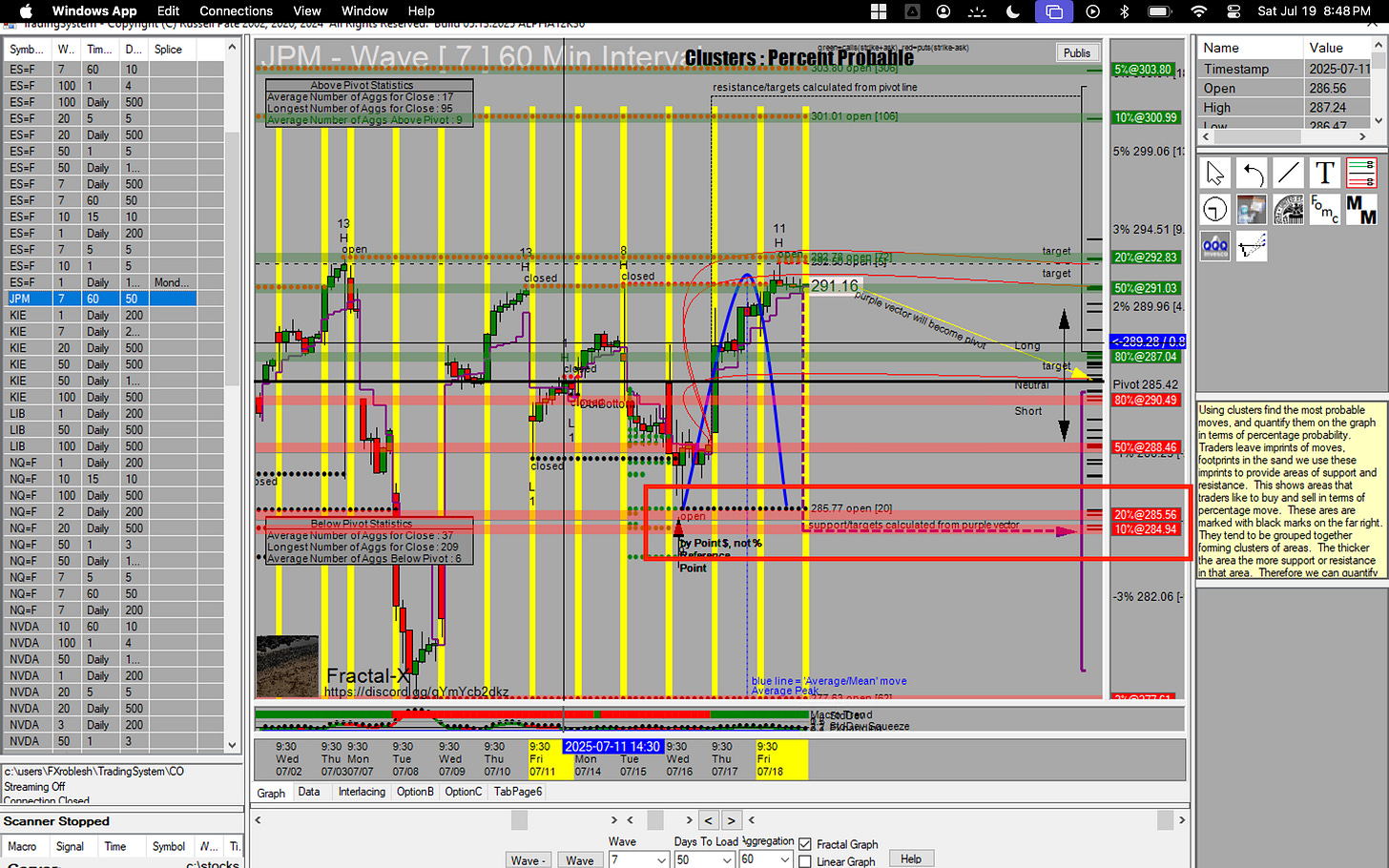
Task: Click the 10%@284.94 red level label
Action: (x=1146, y=529)
